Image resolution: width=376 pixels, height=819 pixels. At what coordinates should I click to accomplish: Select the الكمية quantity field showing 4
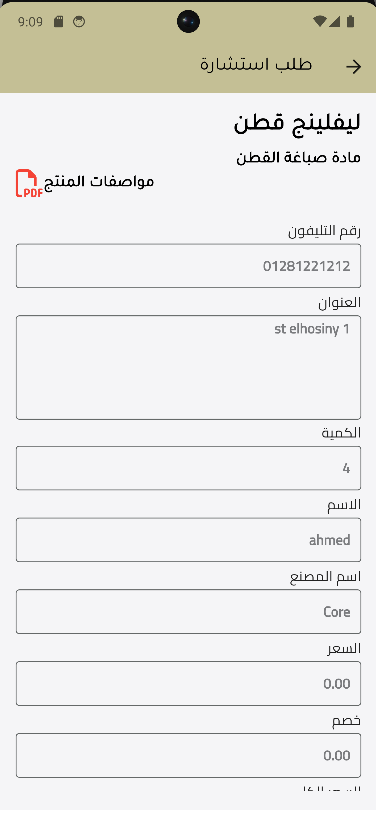188,468
